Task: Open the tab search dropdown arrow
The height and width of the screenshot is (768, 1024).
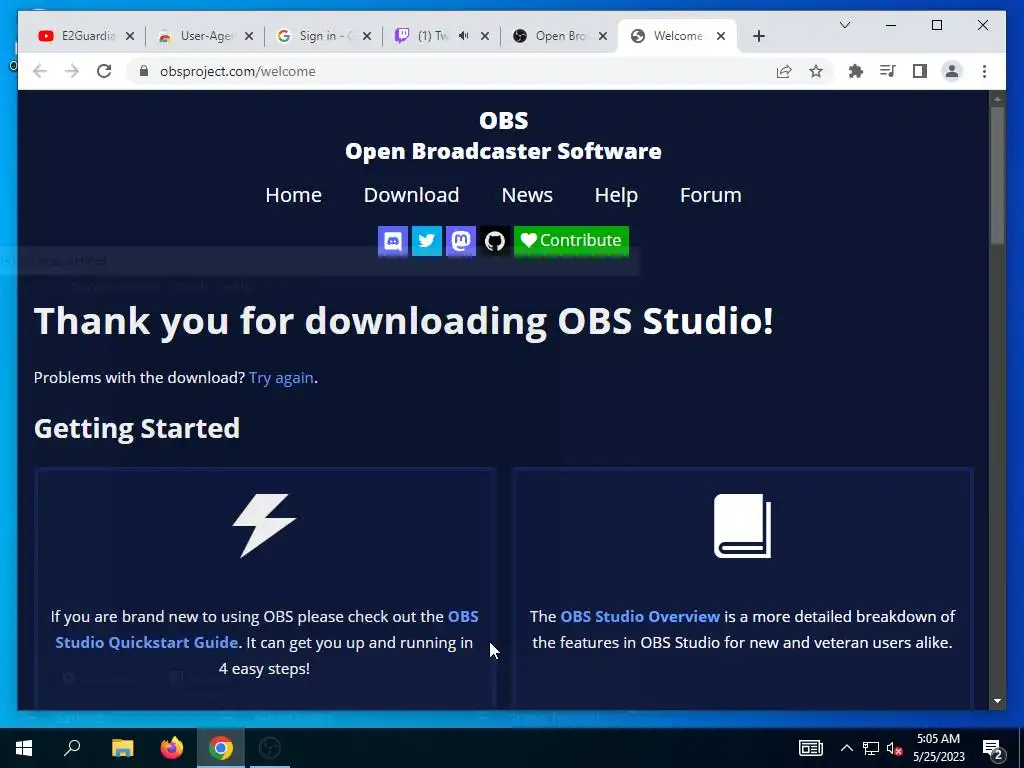Action: (844, 25)
